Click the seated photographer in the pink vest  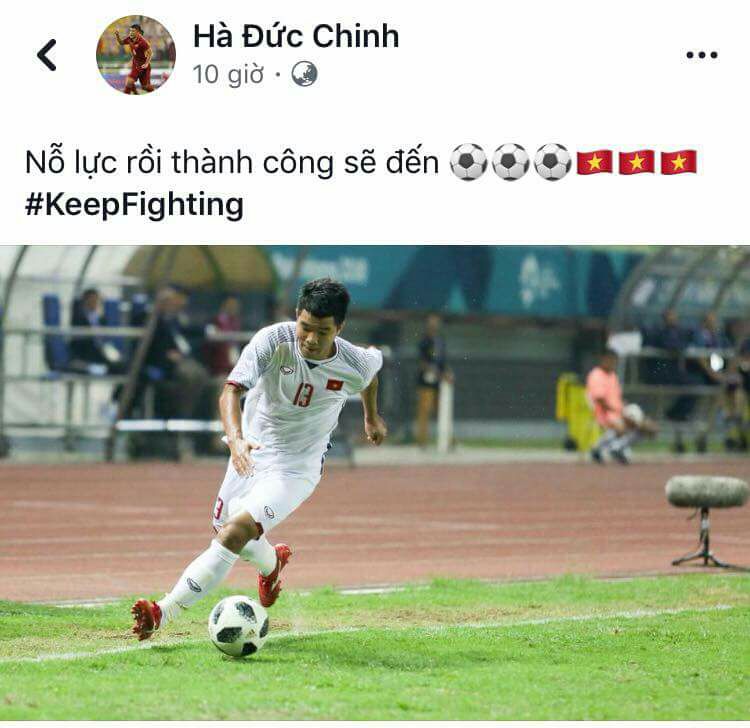pyautogui.click(x=615, y=407)
